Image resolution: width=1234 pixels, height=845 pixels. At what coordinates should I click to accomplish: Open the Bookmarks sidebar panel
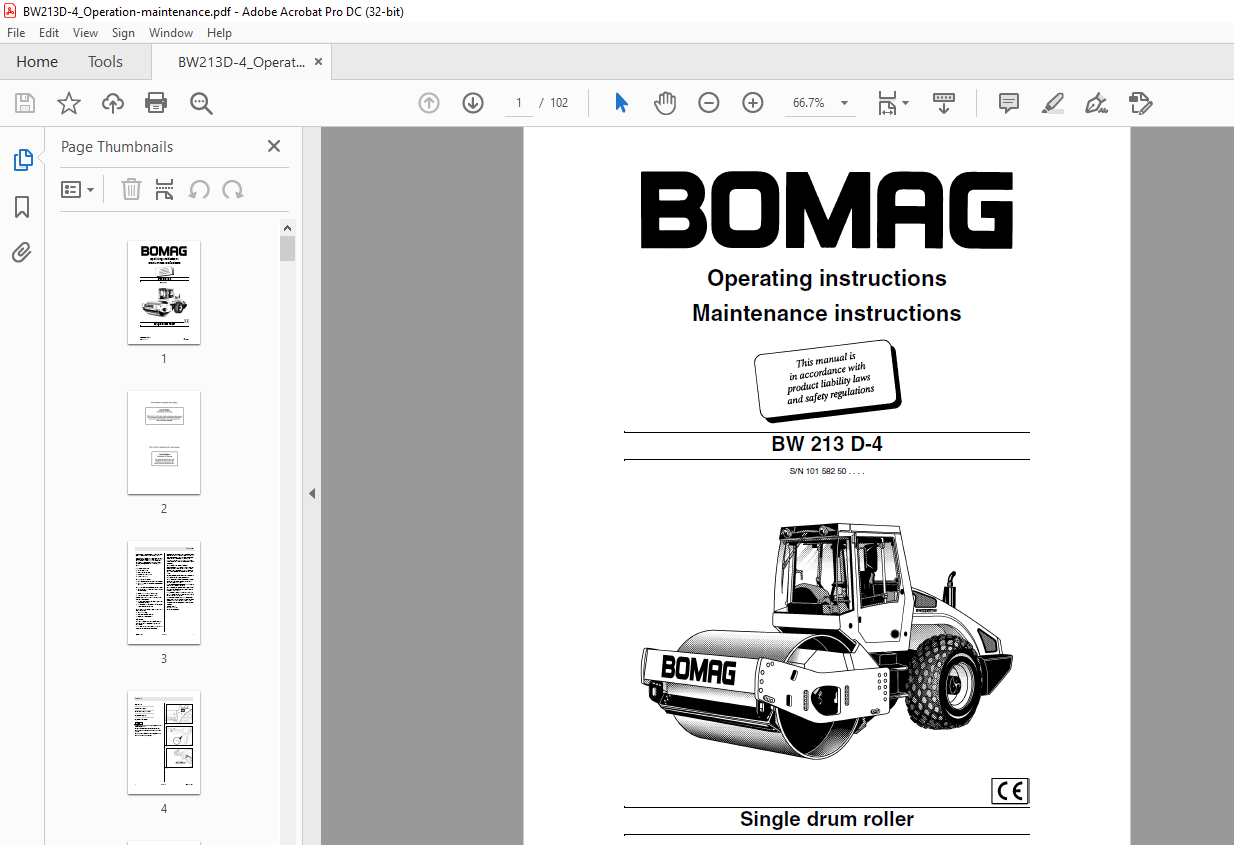[x=22, y=207]
